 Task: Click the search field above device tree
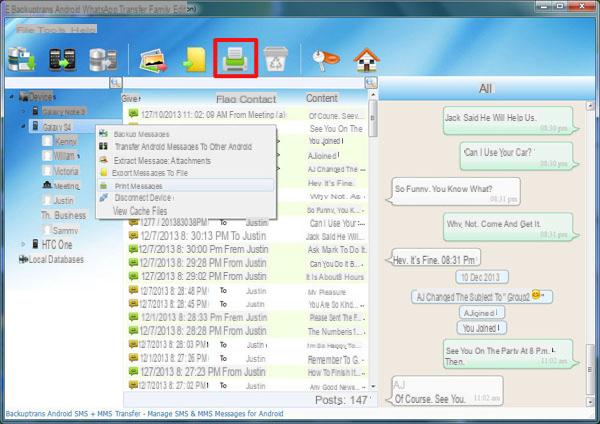pyautogui.click(x=57, y=83)
